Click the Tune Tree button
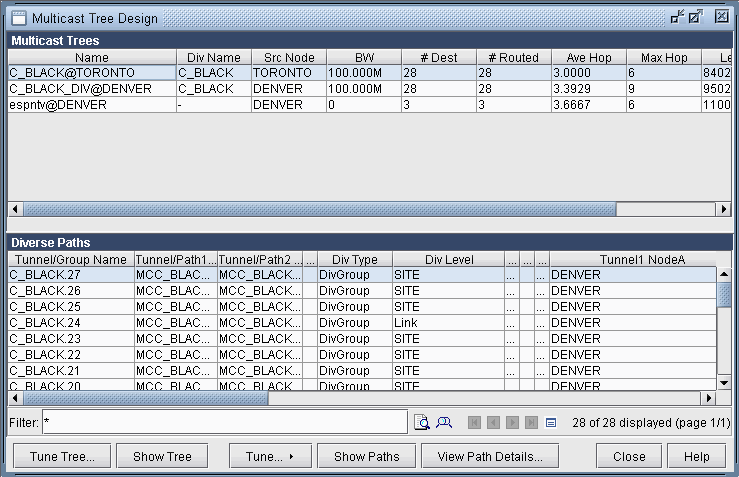 62,456
